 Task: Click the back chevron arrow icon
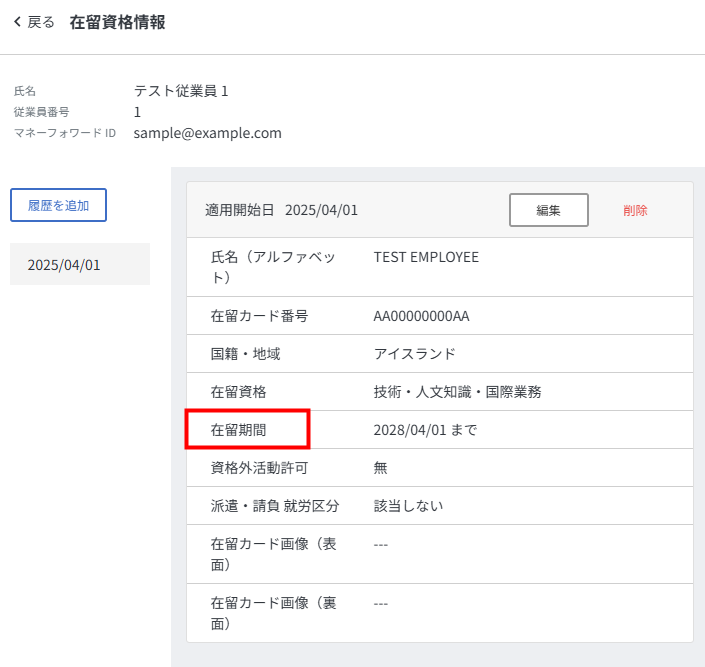pos(17,22)
